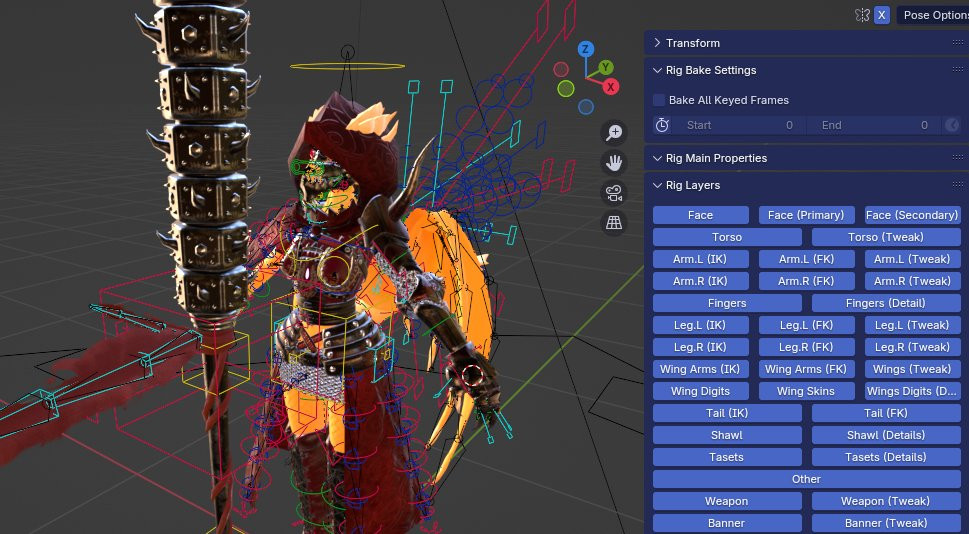Click the negative Y axis gizmo circle
This screenshot has width=969, height=534.
(565, 89)
